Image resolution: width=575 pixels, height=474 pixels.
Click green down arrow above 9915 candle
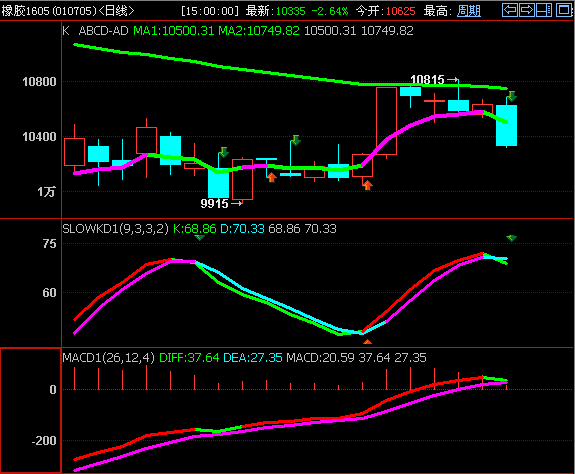pos(224,152)
